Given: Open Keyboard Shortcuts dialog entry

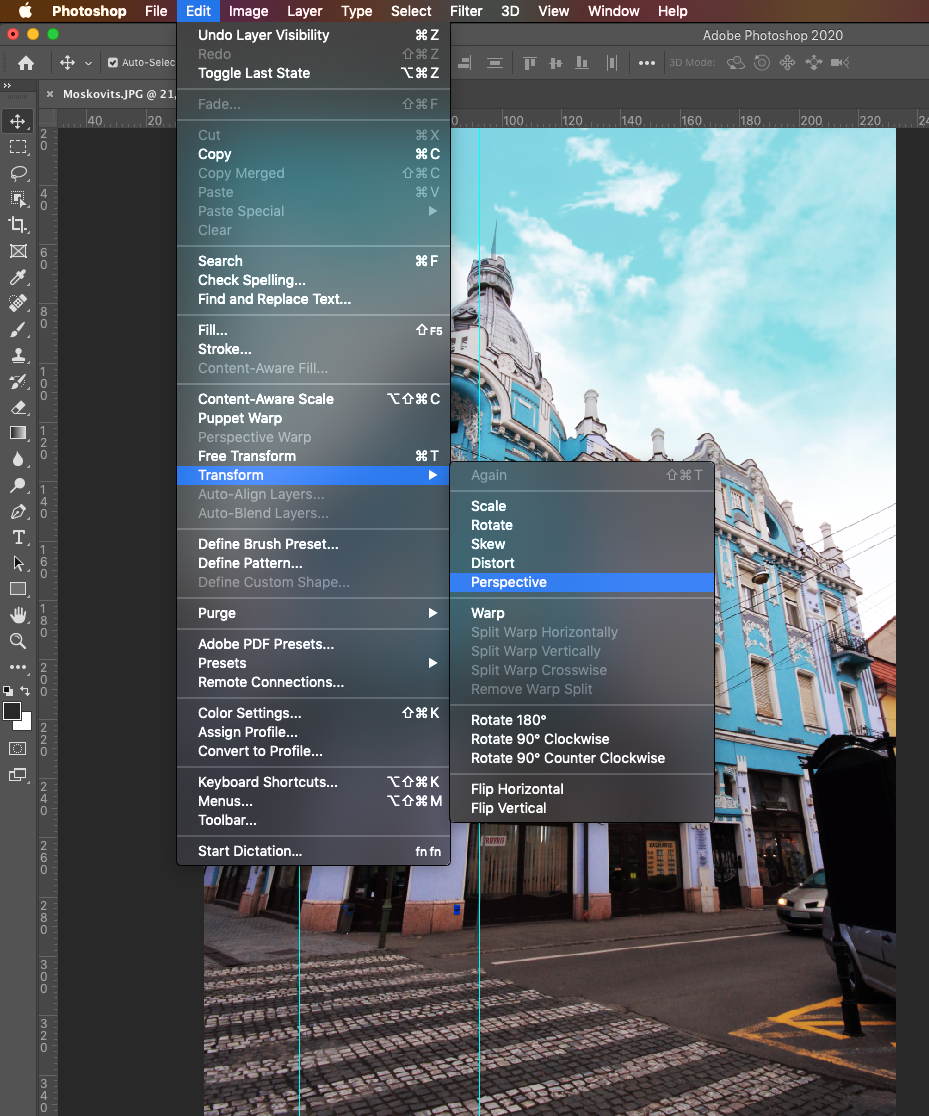Looking at the screenshot, I should [313, 781].
